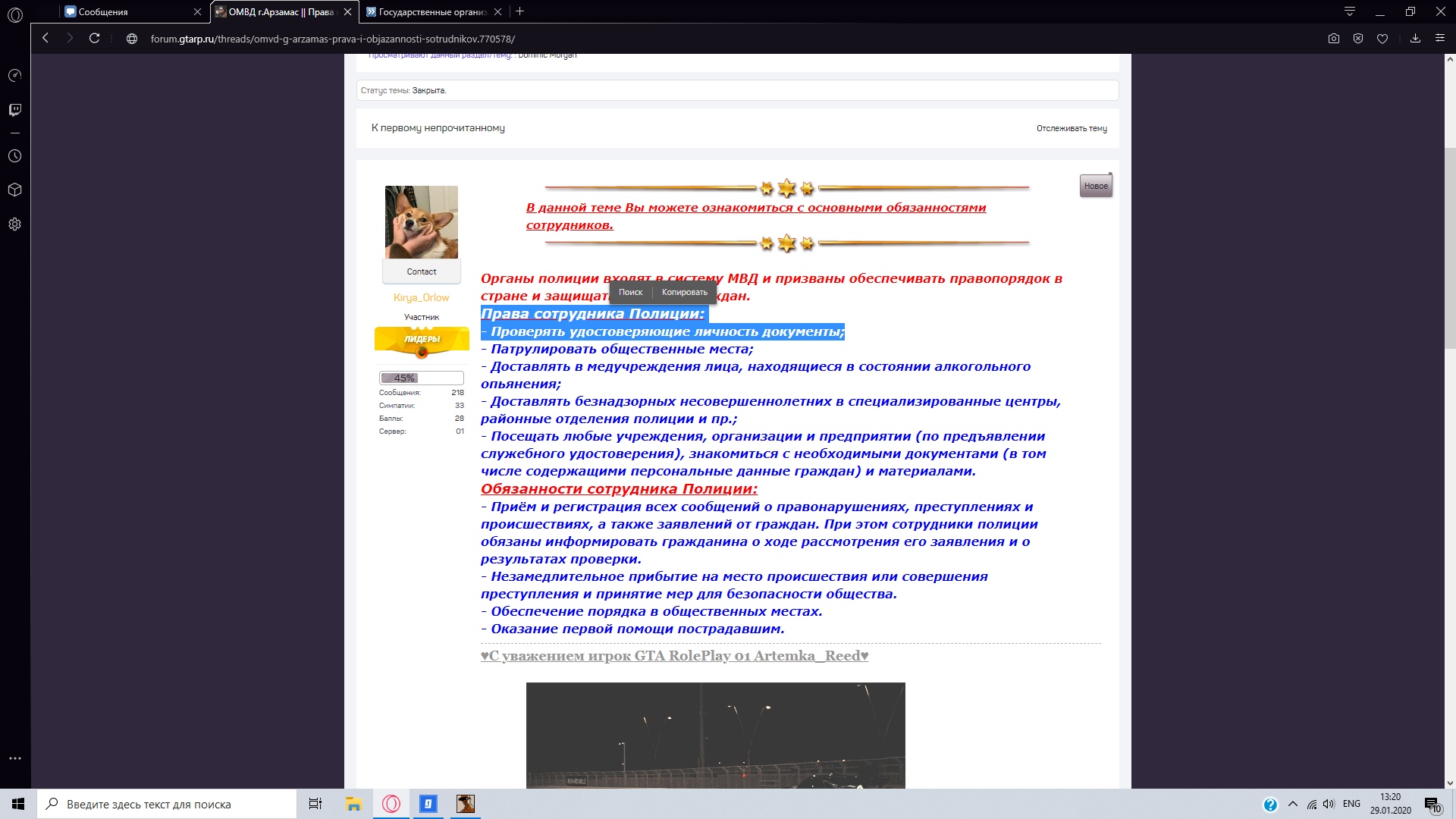The width and height of the screenshot is (1456, 819).
Task: Click the corgi avatar image
Action: click(x=422, y=222)
